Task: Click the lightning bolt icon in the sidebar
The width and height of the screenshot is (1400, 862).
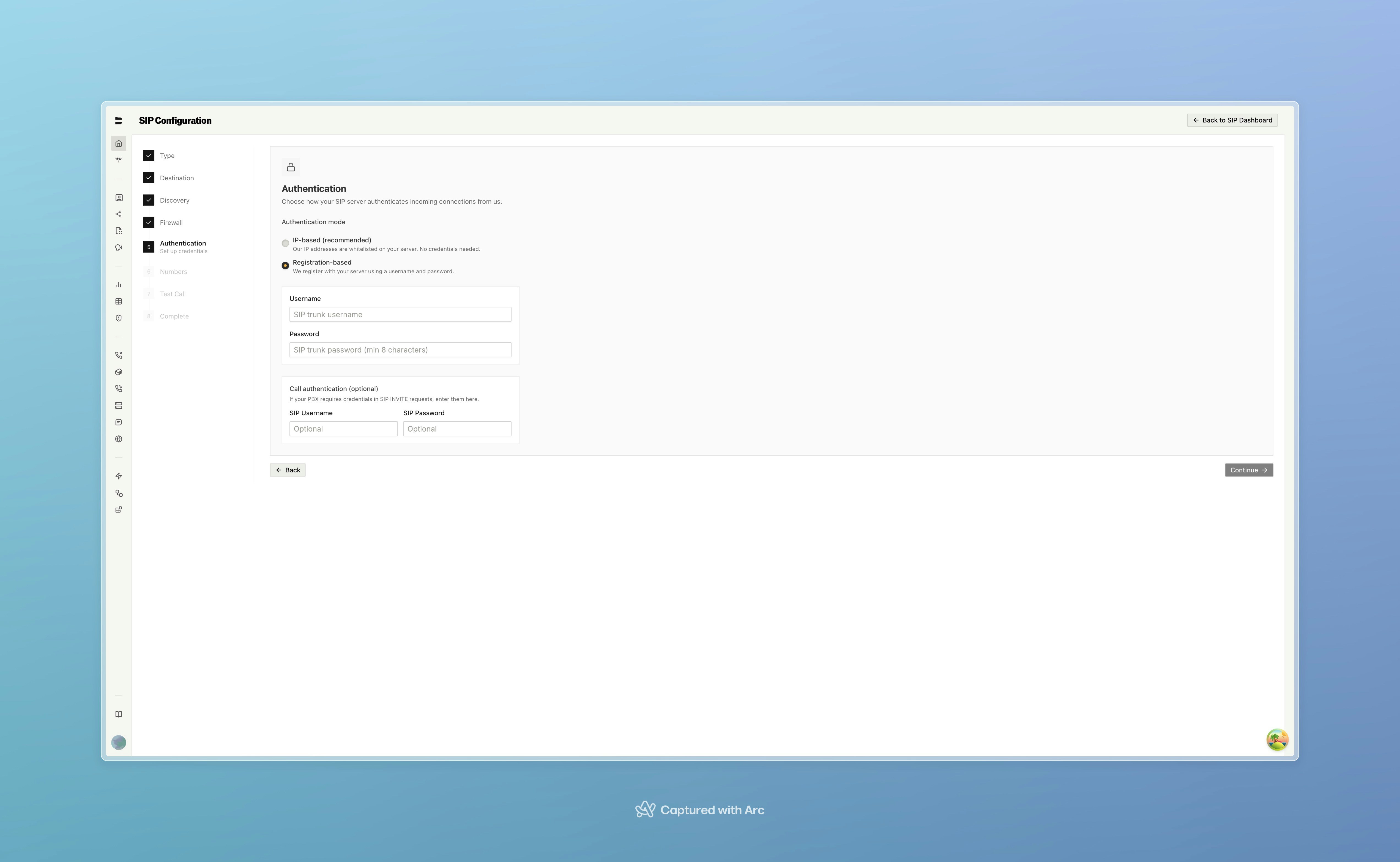Action: tap(119, 476)
